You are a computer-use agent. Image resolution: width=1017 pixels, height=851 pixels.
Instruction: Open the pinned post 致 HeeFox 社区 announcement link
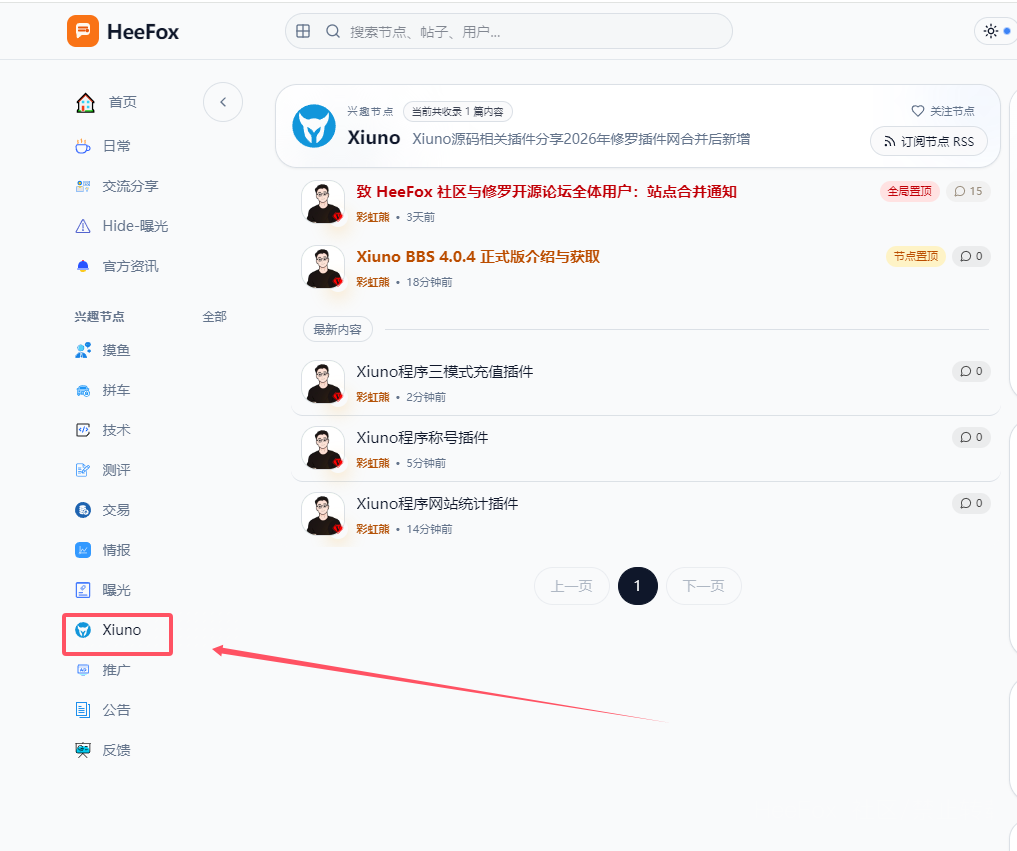coord(546,191)
